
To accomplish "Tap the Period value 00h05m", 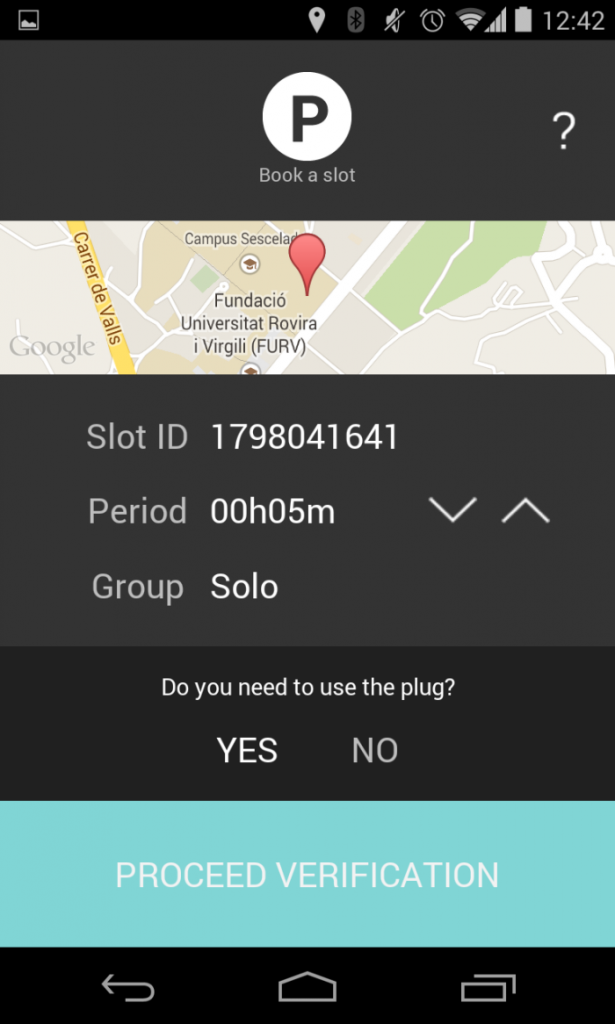I will tap(272, 512).
